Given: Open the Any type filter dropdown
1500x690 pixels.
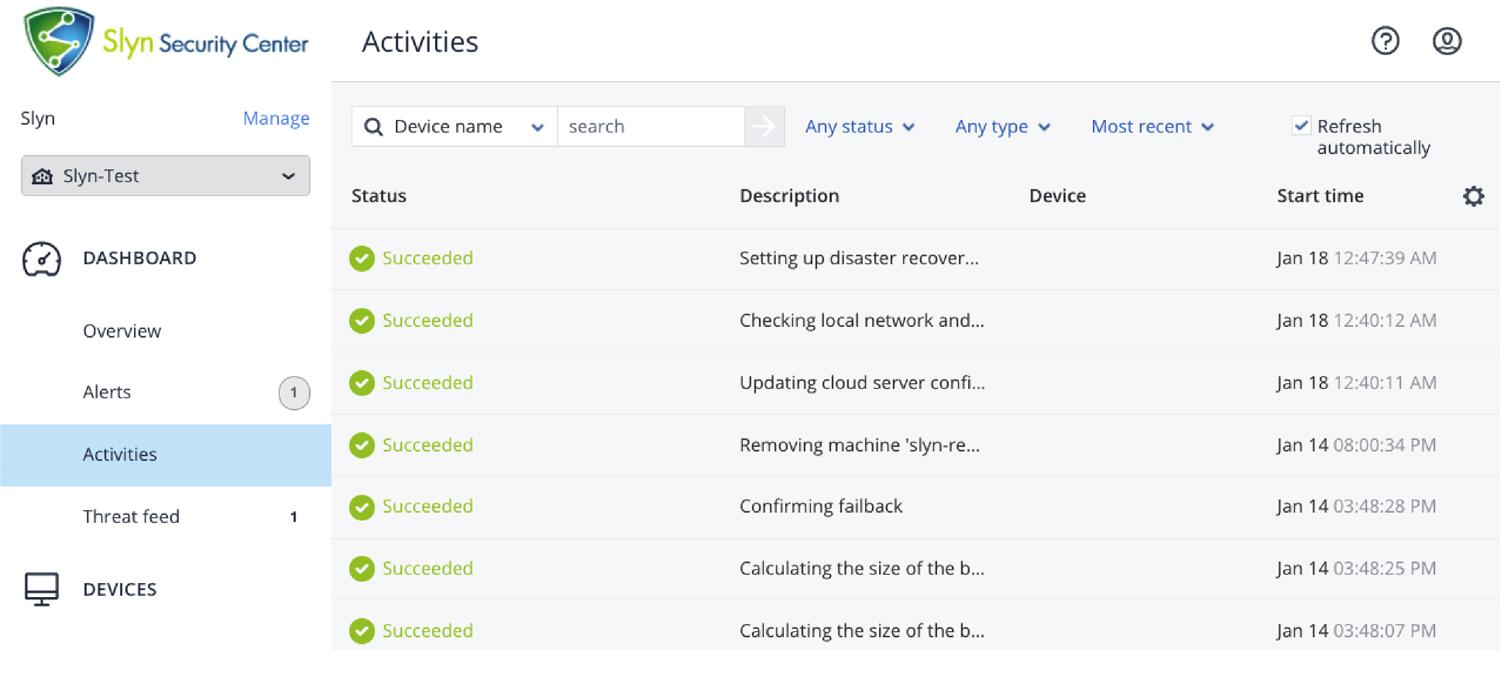Looking at the screenshot, I should 1002,127.
